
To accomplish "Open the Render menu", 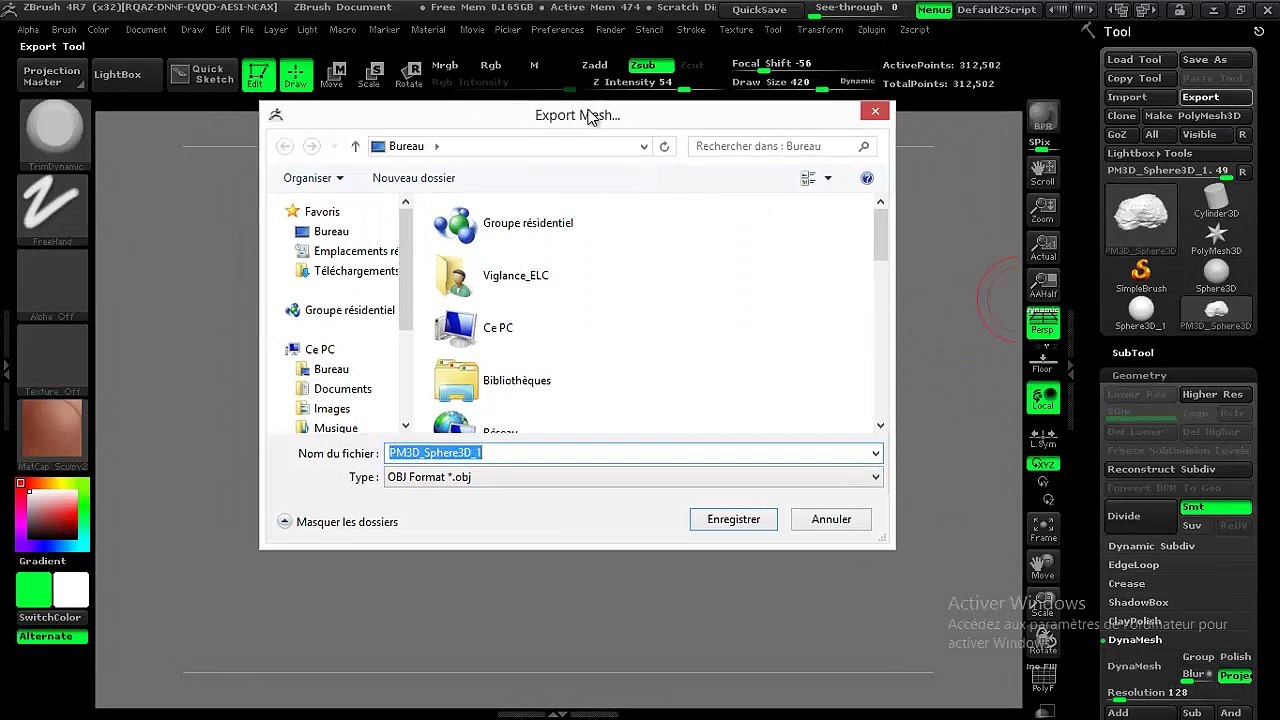I will point(611,30).
